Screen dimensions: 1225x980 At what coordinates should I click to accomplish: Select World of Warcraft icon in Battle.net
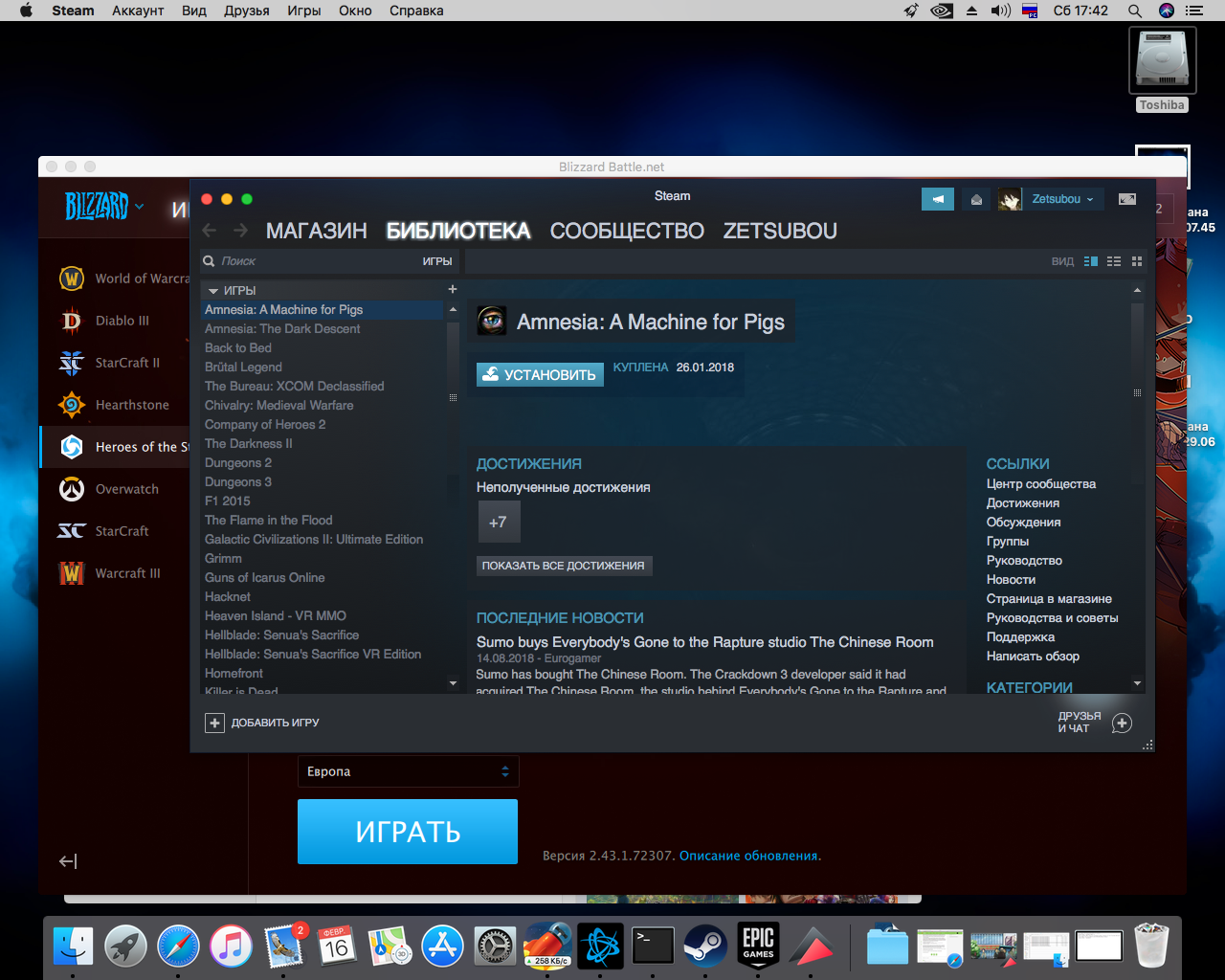(72, 278)
